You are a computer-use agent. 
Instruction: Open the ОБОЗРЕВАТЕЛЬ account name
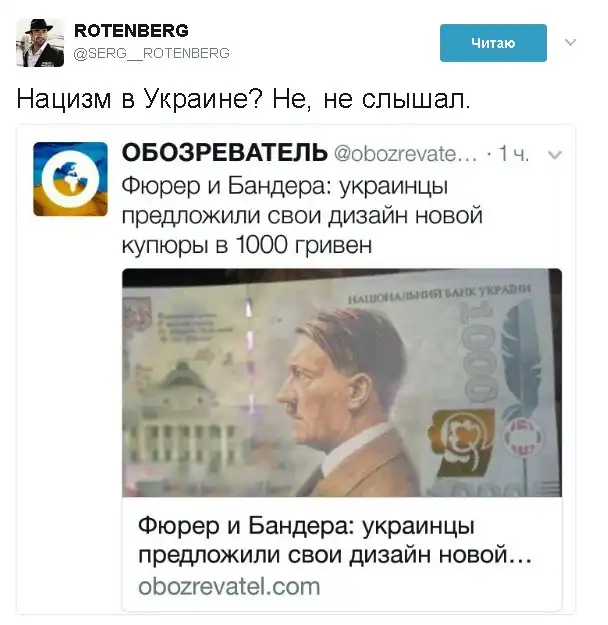(x=224, y=152)
